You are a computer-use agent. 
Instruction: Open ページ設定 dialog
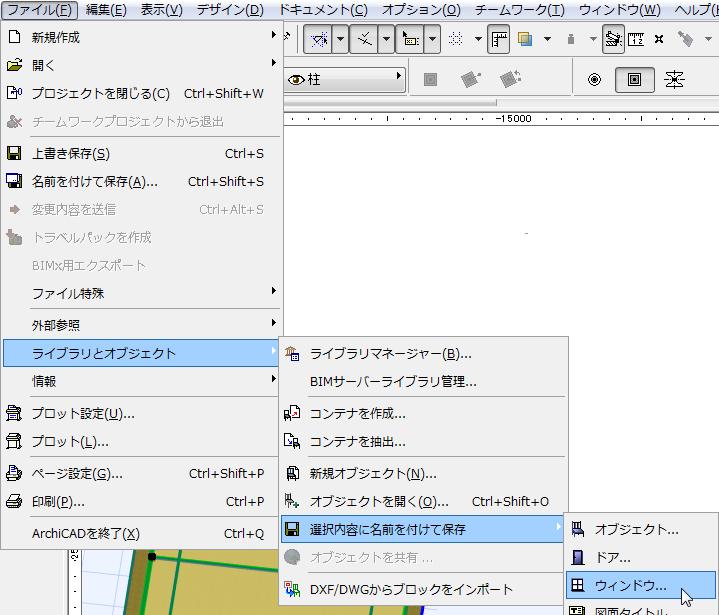[141, 473]
